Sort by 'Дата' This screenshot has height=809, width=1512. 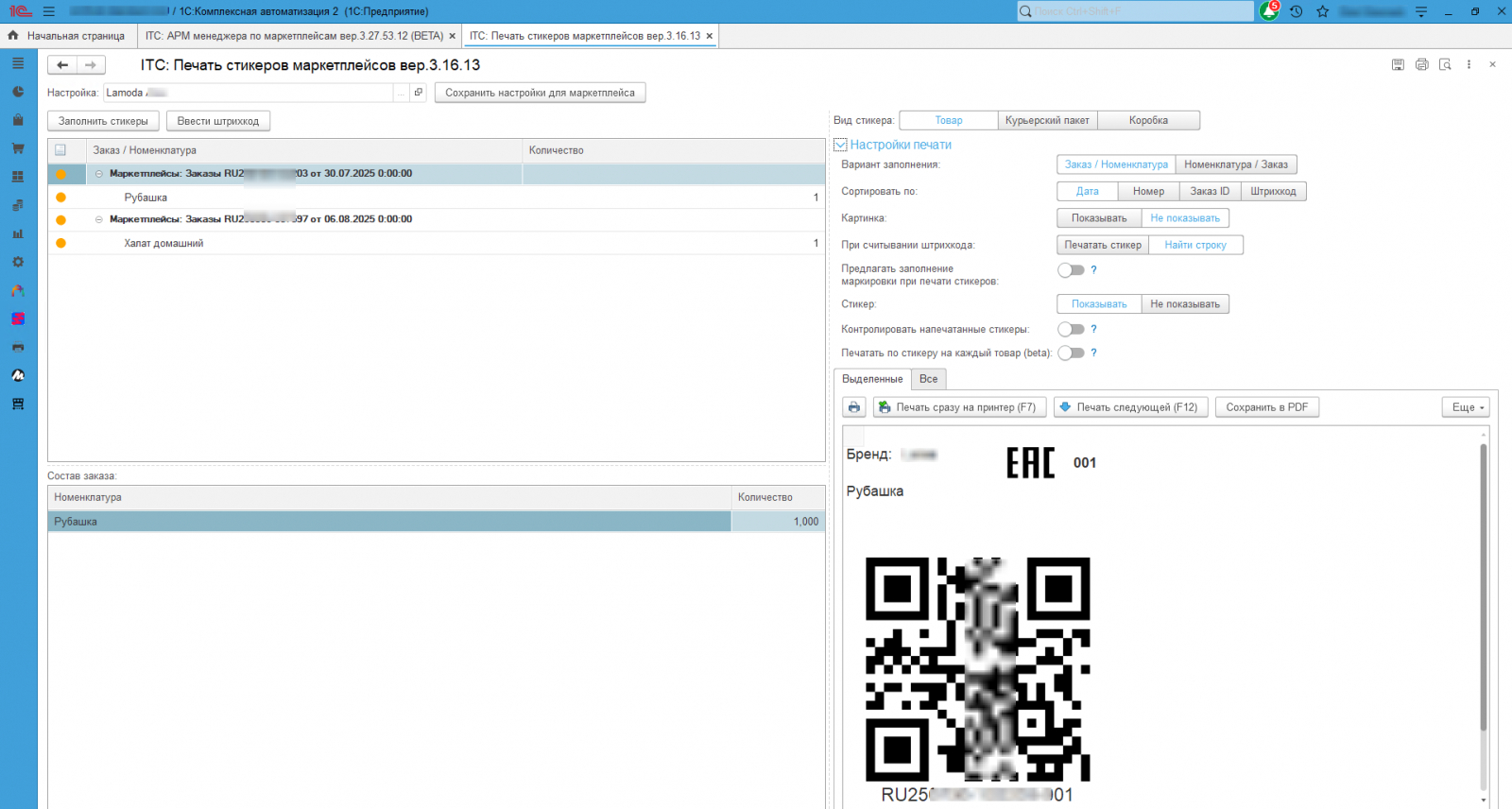(1088, 191)
